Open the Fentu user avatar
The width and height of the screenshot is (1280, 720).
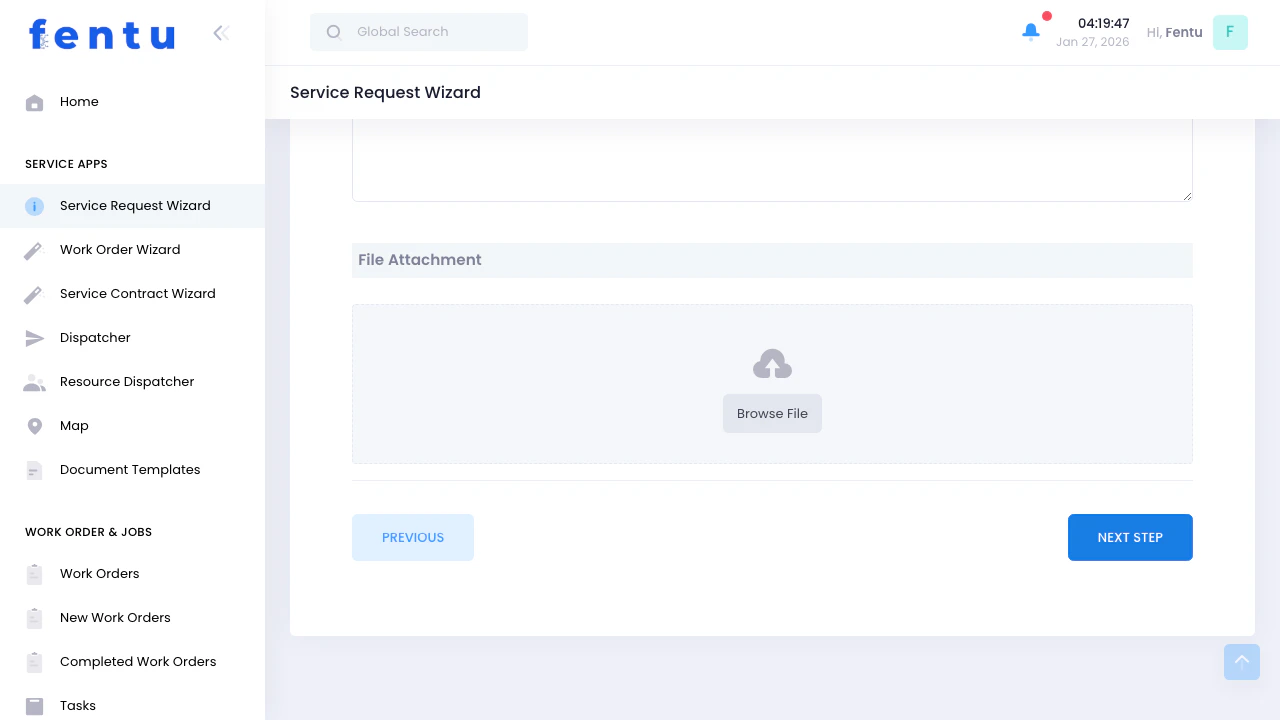1230,32
